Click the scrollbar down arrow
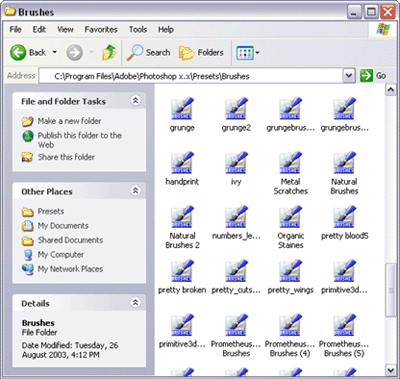Image resolution: width=400 pixels, height=379 pixels. coord(390,370)
